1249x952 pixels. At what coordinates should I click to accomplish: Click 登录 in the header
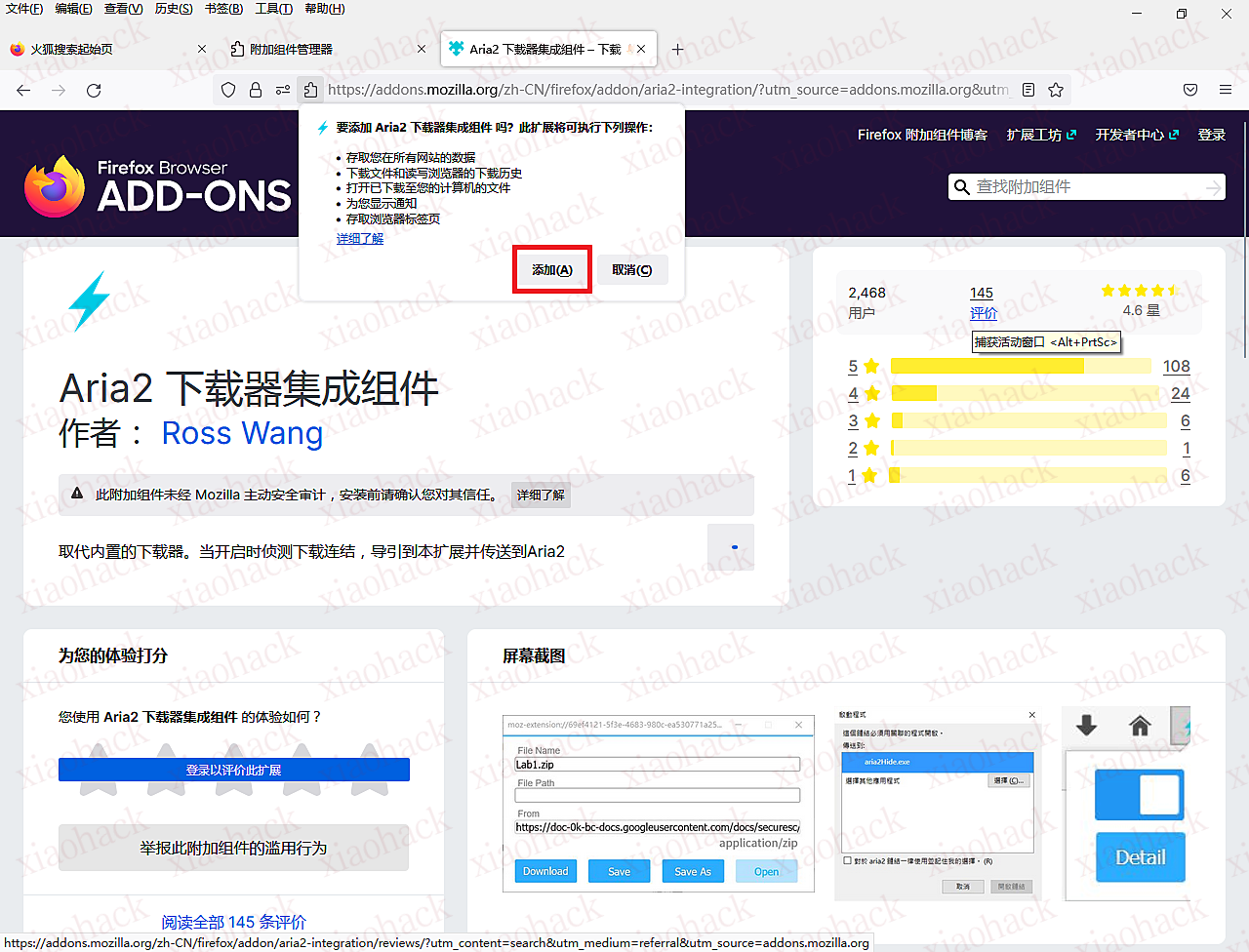click(x=1212, y=135)
